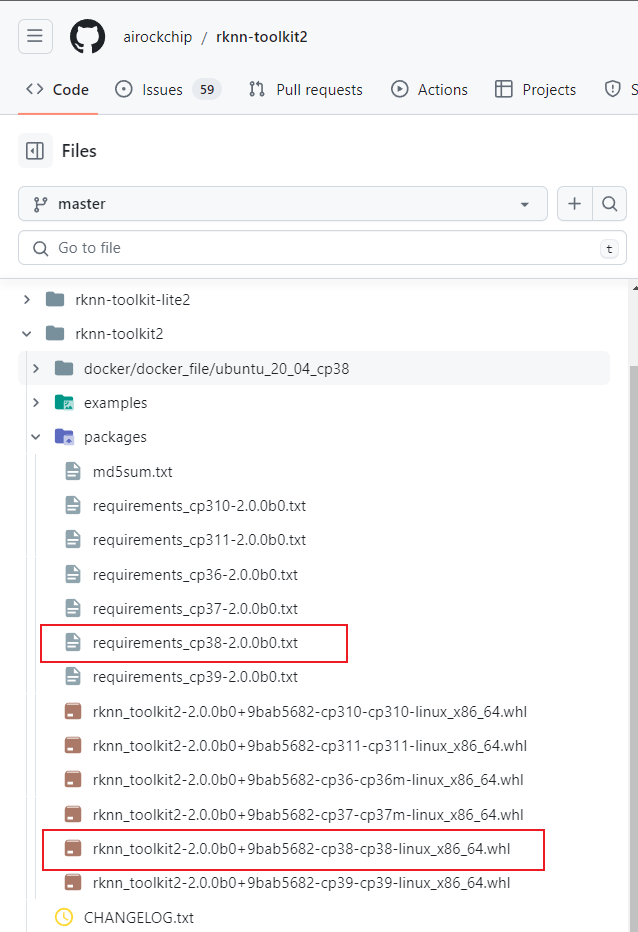Open requirements_cp38-2.0.0b0.txt

[195, 643]
